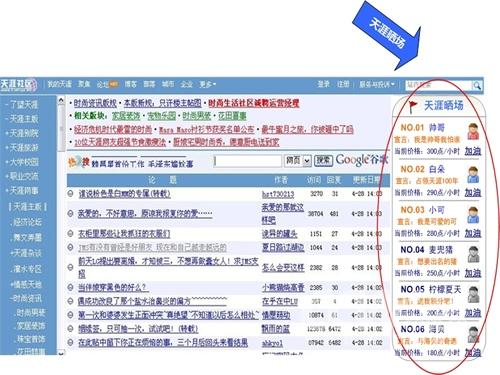The height and width of the screenshot is (375, 500).
Task: Open 企业 in the top navigation
Action: point(187,85)
